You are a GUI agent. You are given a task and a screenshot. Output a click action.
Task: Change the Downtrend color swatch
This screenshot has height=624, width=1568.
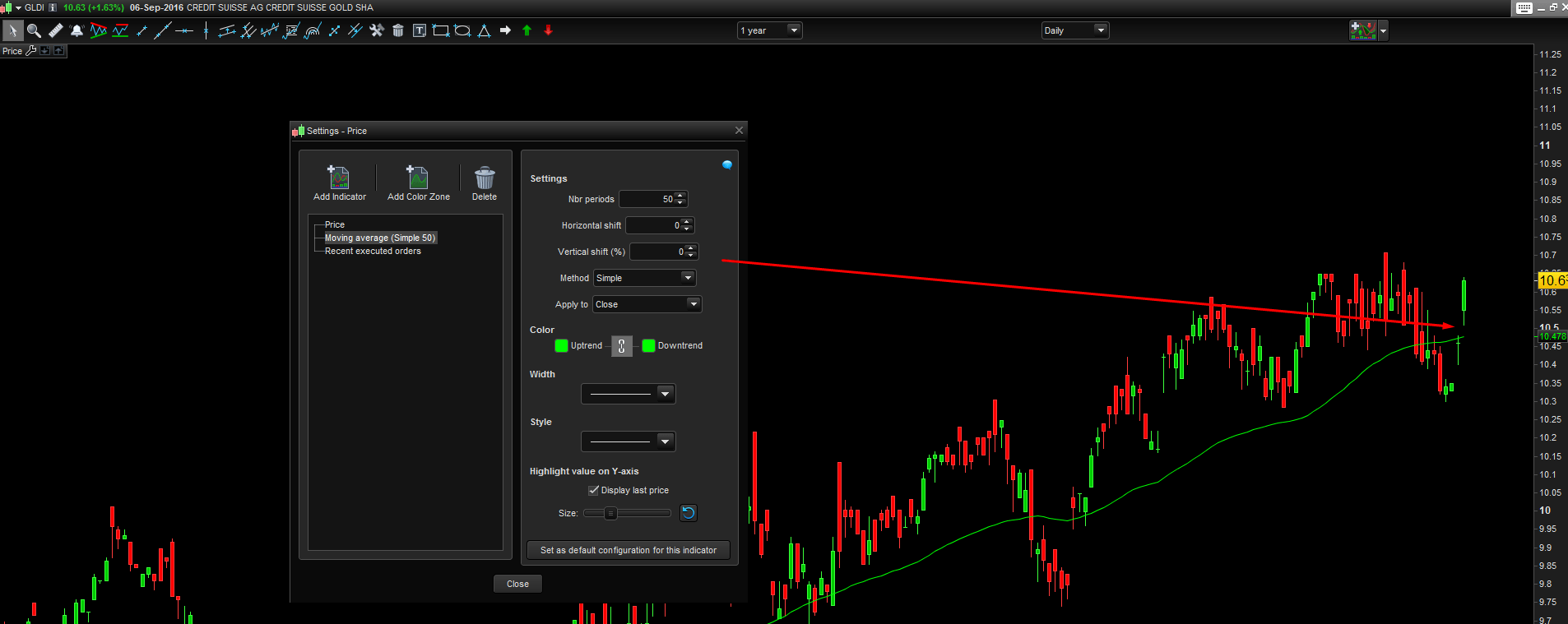point(648,346)
